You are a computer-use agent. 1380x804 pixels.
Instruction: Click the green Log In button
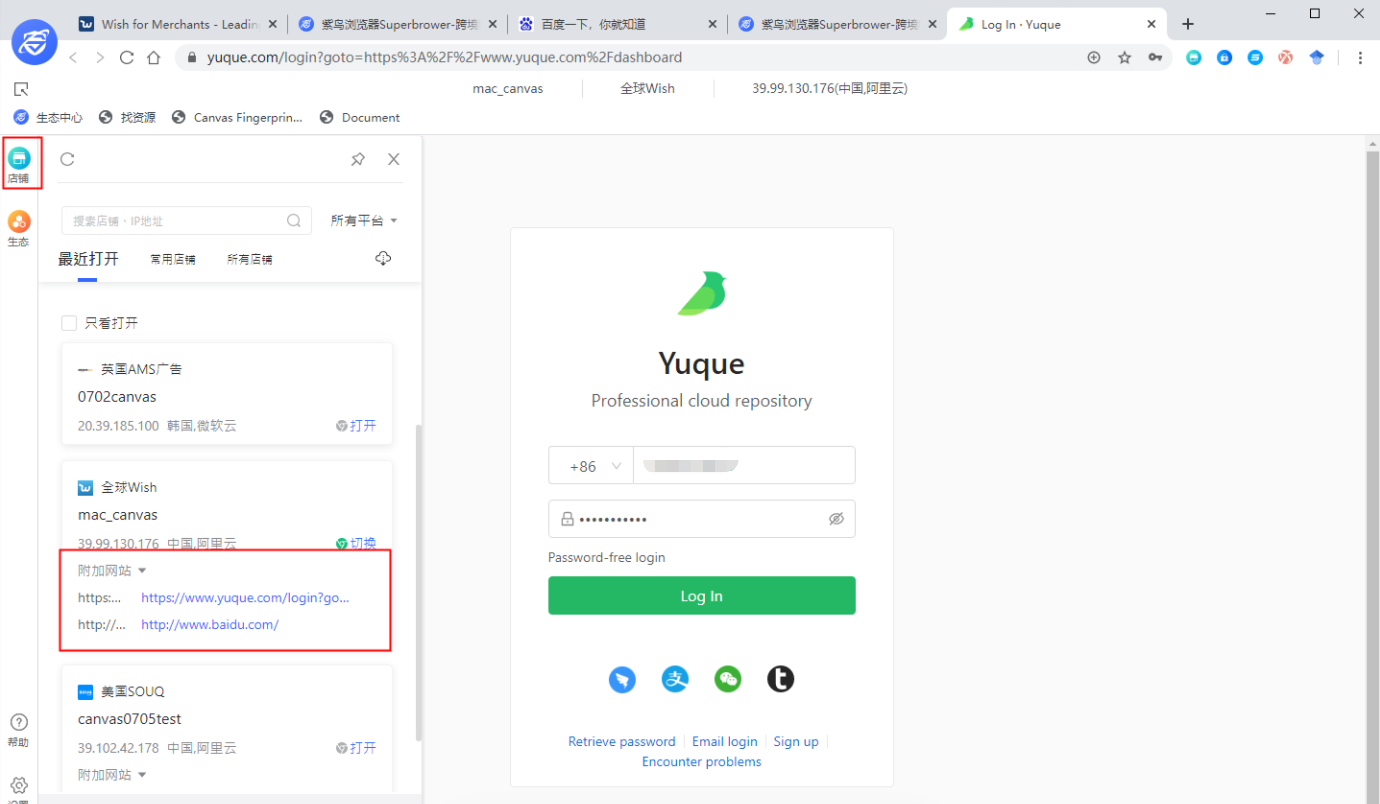click(x=701, y=596)
